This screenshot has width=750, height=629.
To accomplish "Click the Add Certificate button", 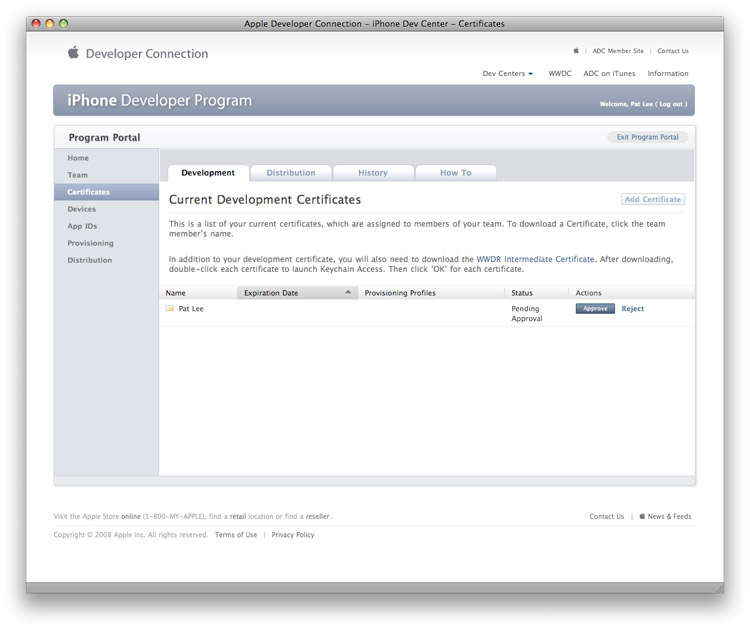I will [x=652, y=199].
